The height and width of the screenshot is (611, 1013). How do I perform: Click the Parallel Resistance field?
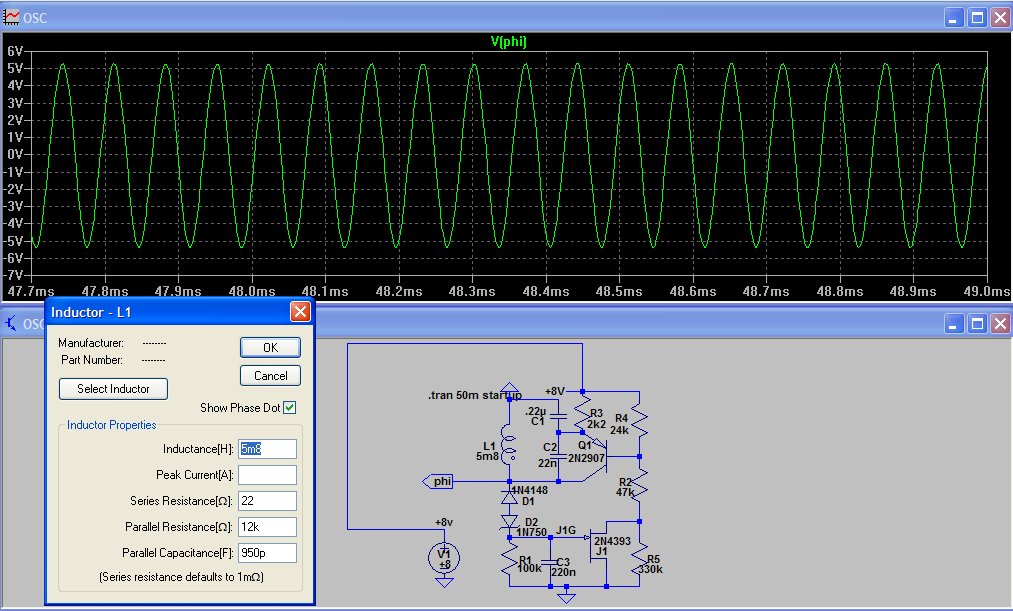267,527
